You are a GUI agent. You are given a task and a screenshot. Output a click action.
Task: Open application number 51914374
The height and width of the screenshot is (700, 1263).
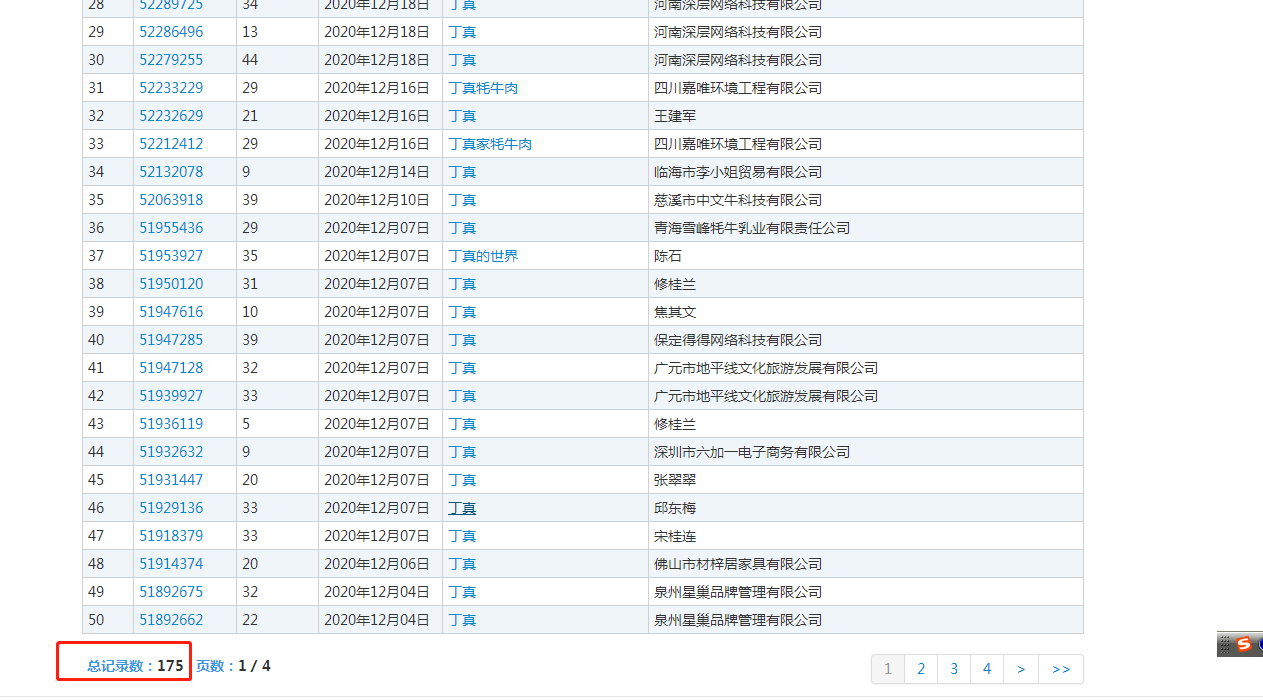point(171,564)
